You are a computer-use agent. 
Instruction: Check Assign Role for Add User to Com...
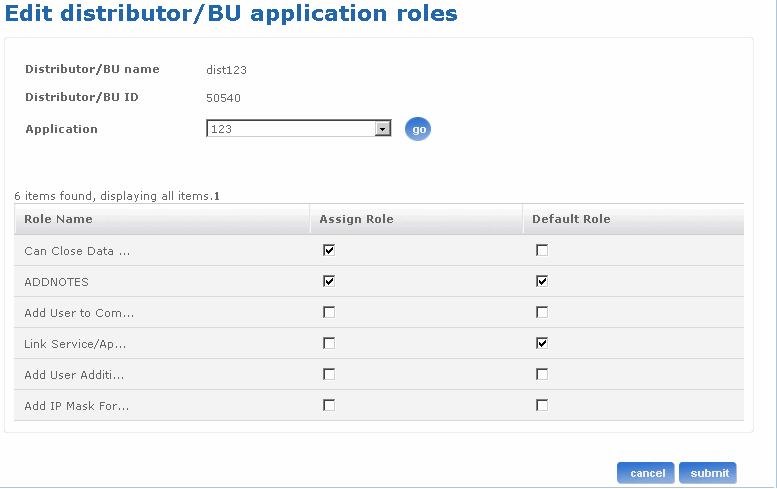[x=329, y=312]
